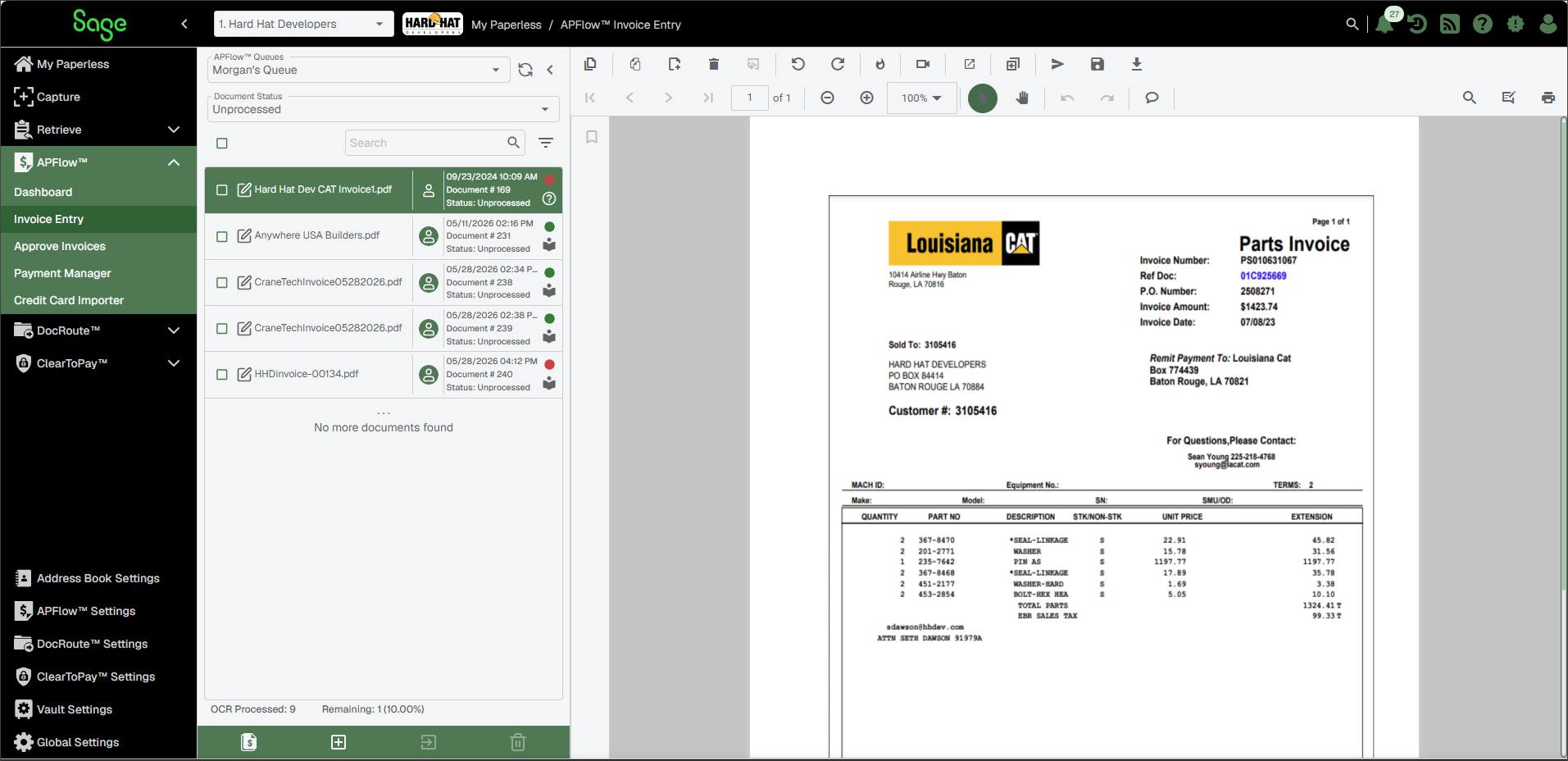Expand ClearToPay menu section

tap(174, 363)
